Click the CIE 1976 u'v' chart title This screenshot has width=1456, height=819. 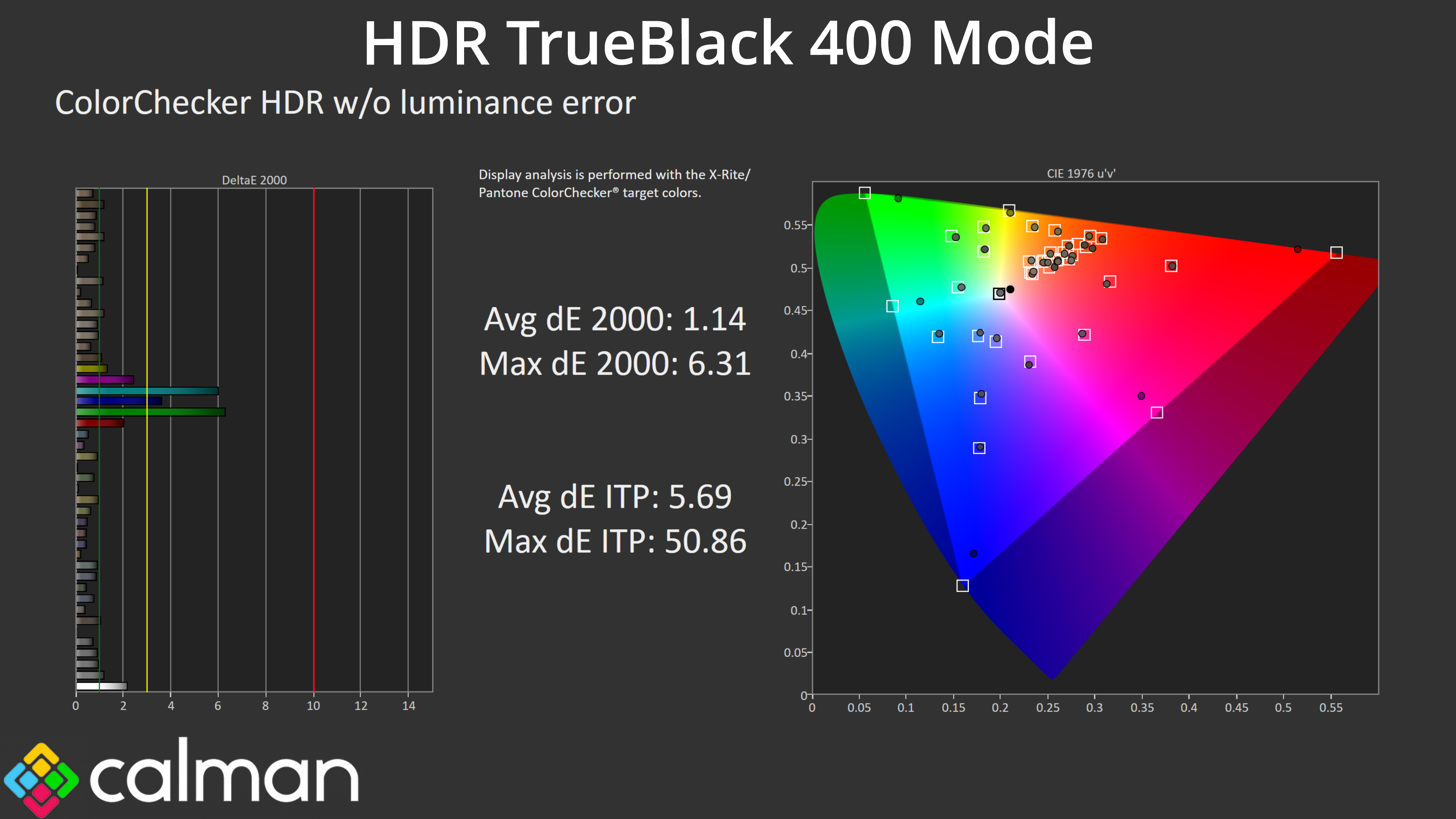[x=1081, y=174]
